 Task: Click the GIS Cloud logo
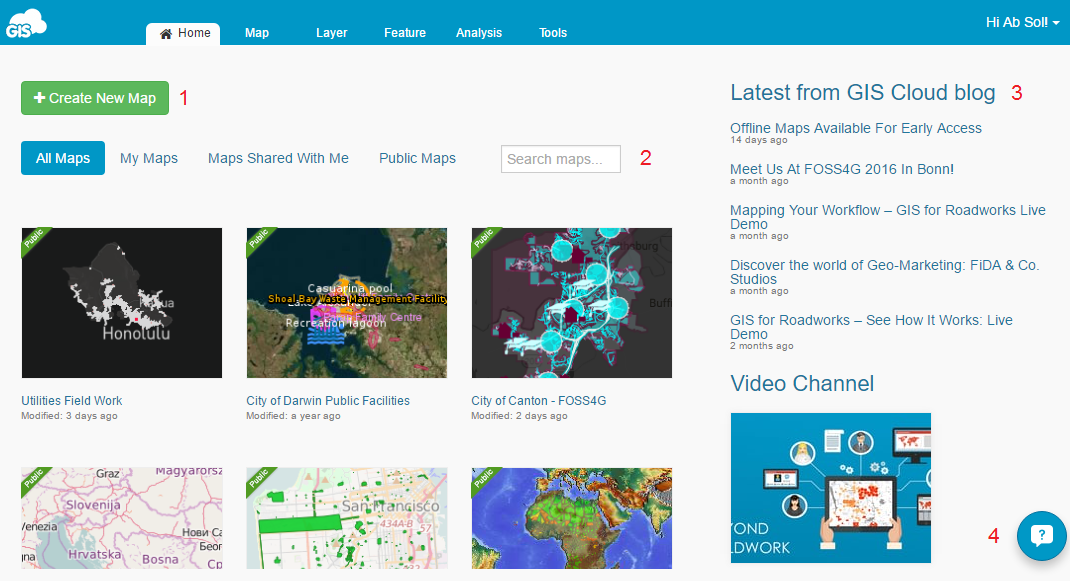pyautogui.click(x=25, y=22)
